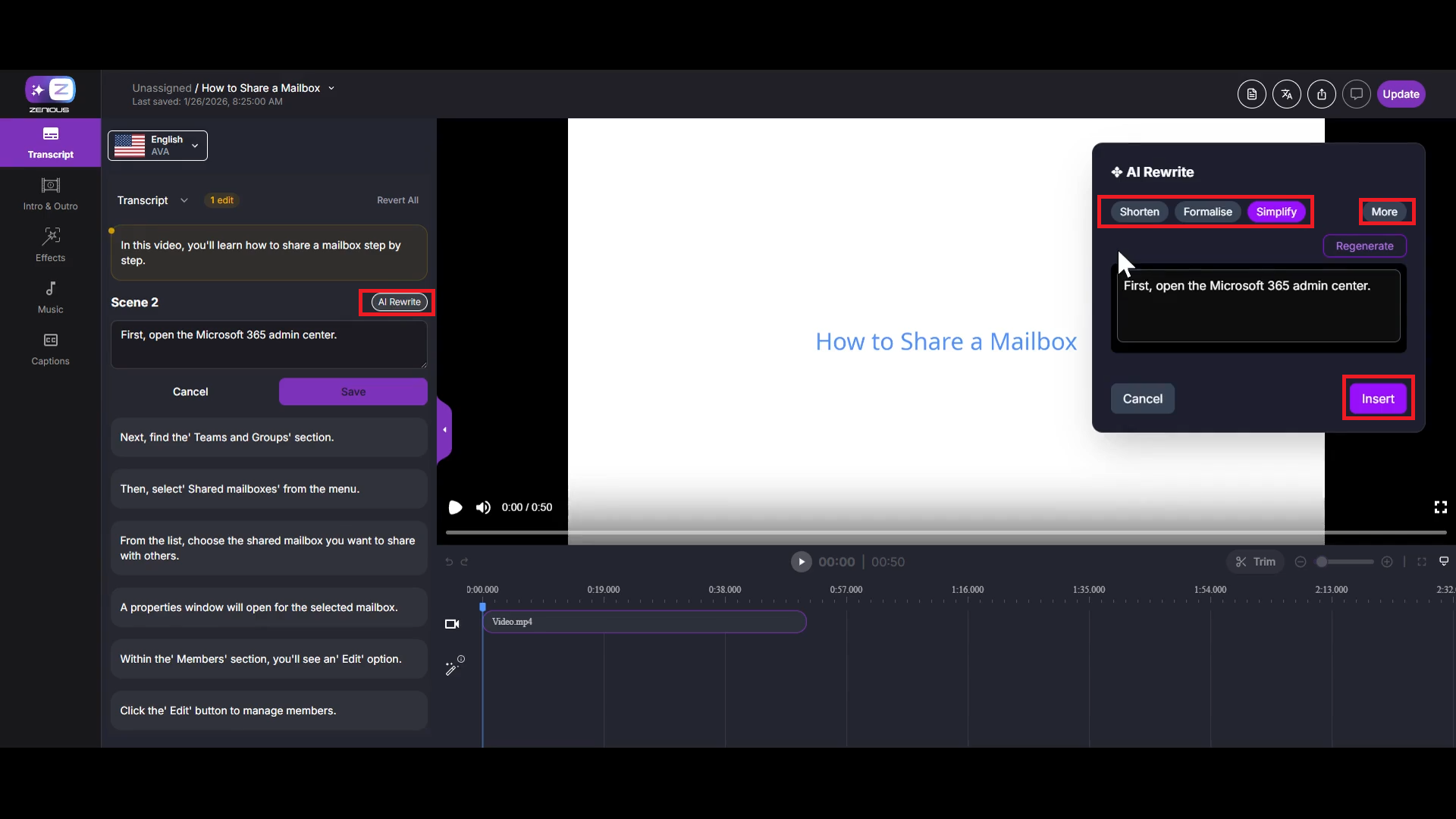Open the English AVA voice dropdown
The image size is (1456, 819).
pos(158,146)
